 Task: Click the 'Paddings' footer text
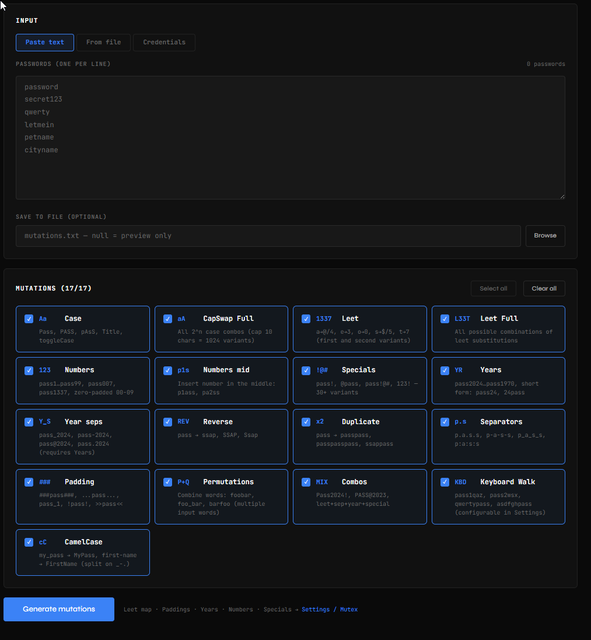(x=176, y=609)
